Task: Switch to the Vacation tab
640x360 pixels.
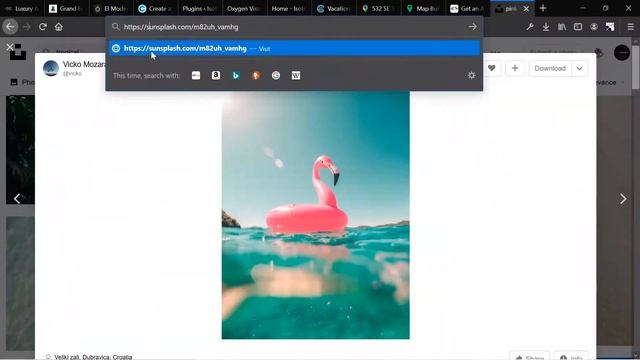Action: click(x=334, y=9)
